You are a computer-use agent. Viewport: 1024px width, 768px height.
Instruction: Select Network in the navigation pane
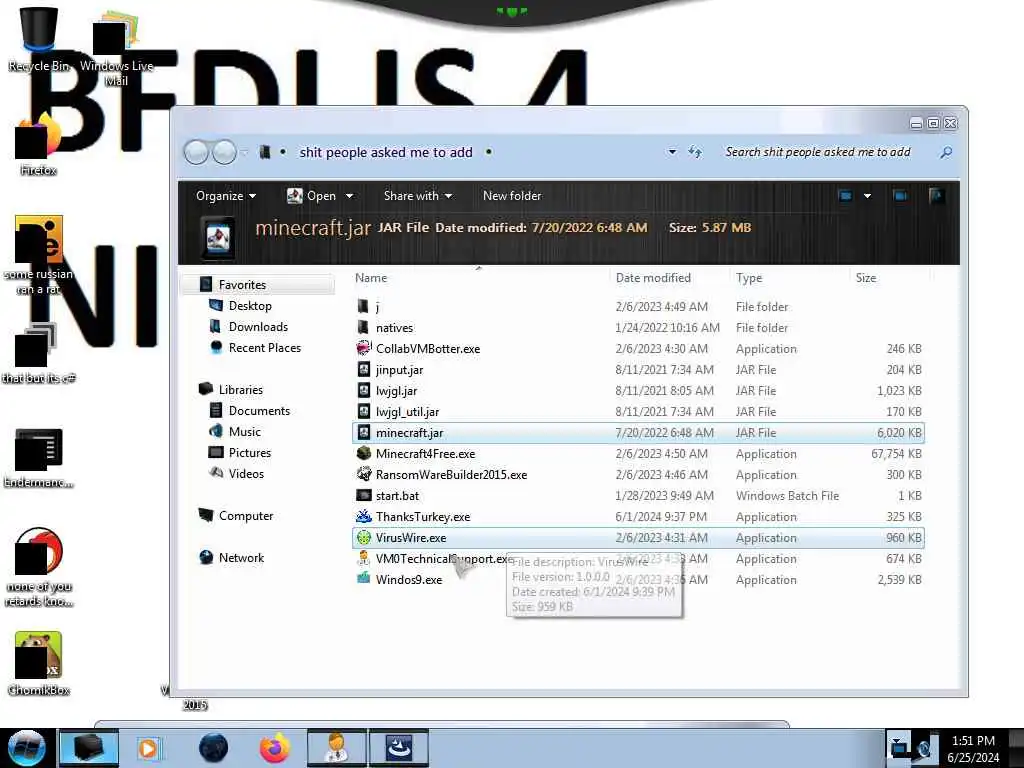coord(241,558)
